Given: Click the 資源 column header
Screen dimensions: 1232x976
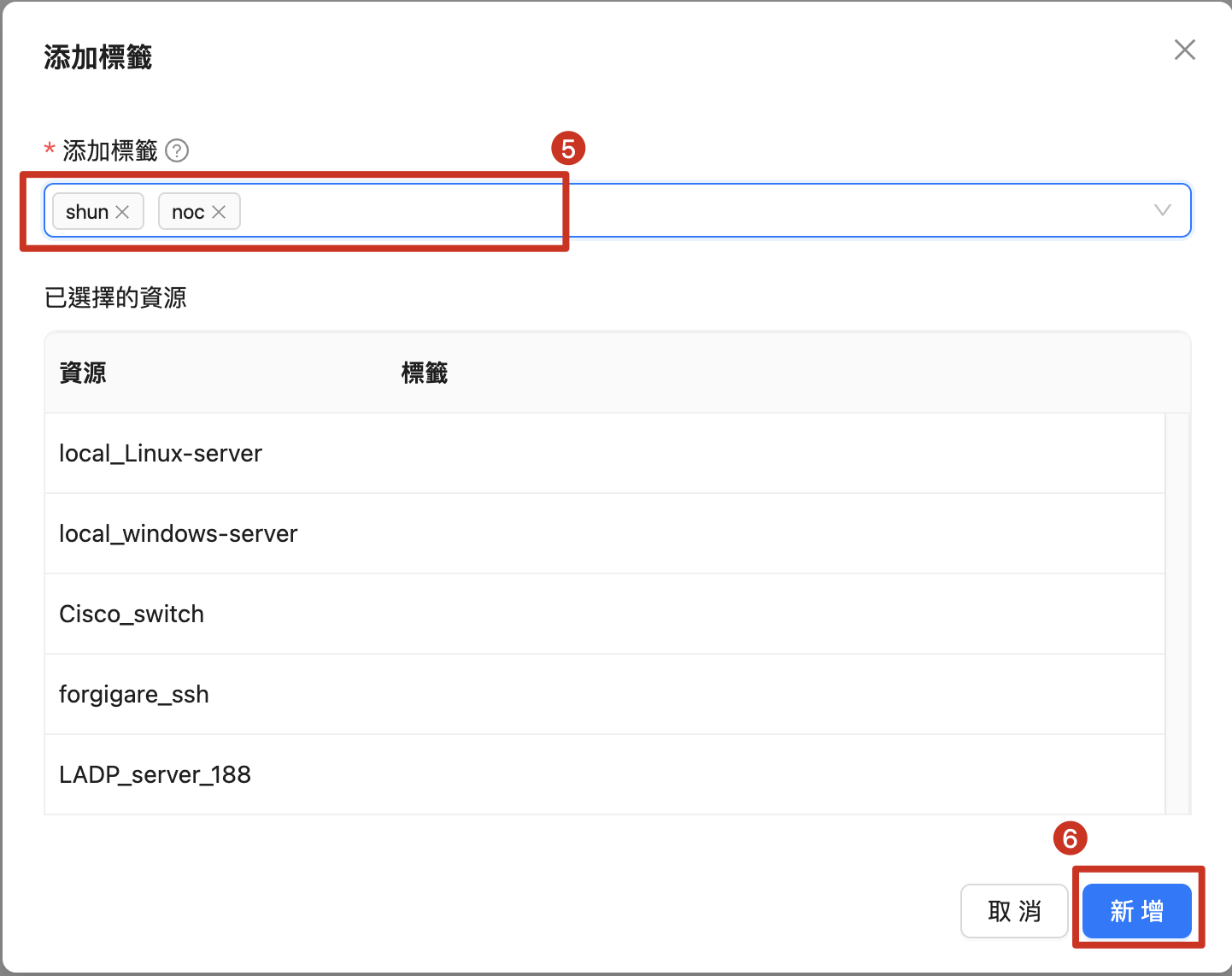Looking at the screenshot, I should (x=83, y=373).
